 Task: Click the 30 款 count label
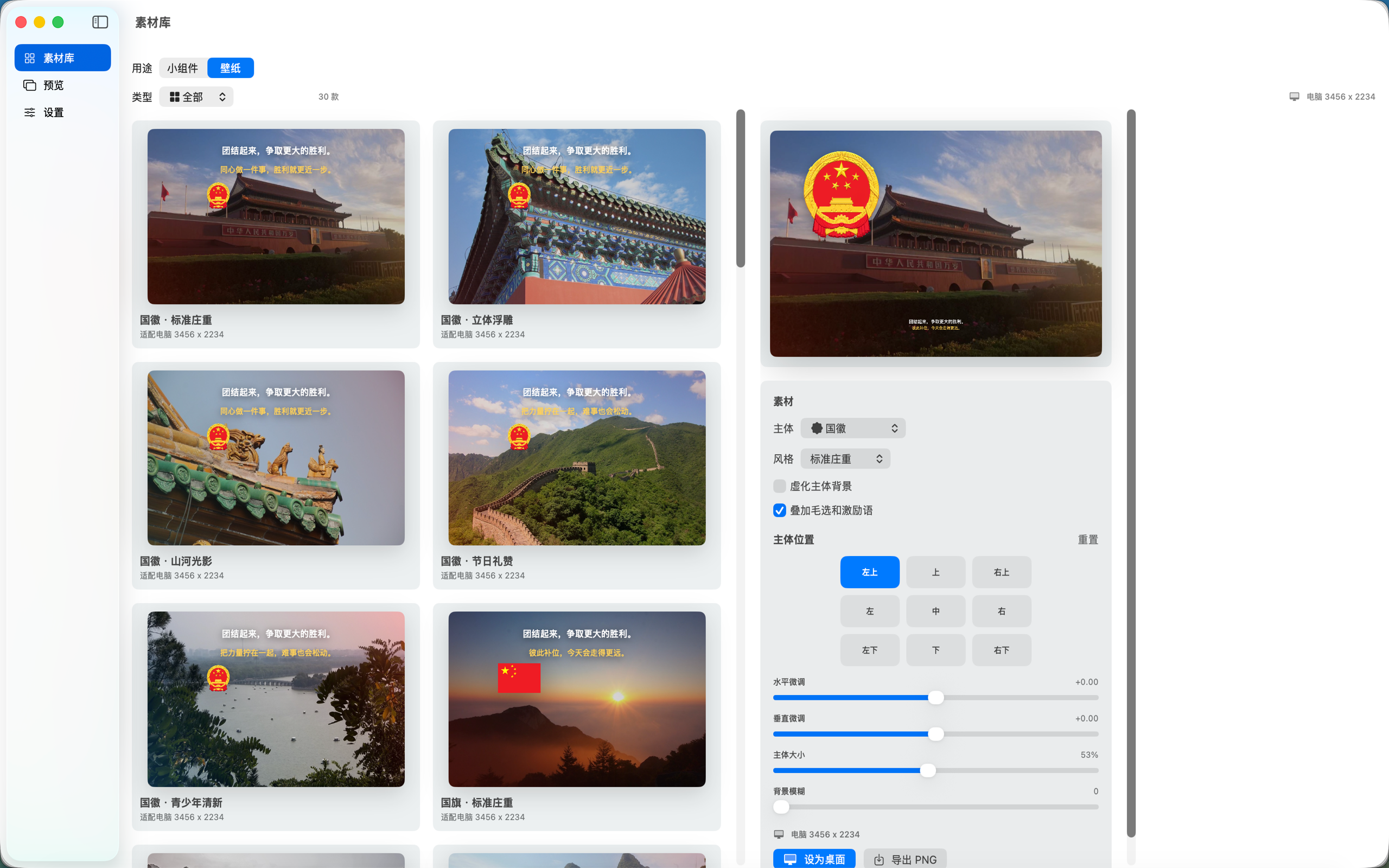tap(328, 97)
